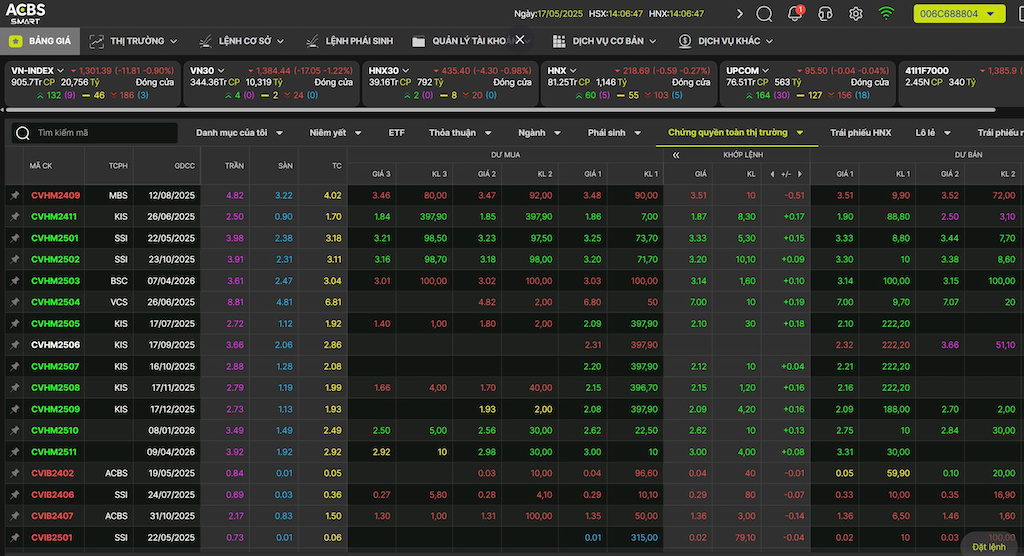Select the ETF tab
This screenshot has width=1024, height=556.
pyautogui.click(x=396, y=133)
